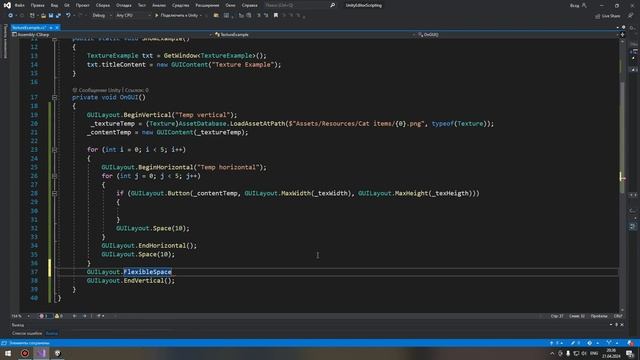The height and width of the screenshot is (360, 640).
Task: Click the split editor icon above the scrollbar
Action: (622, 35)
